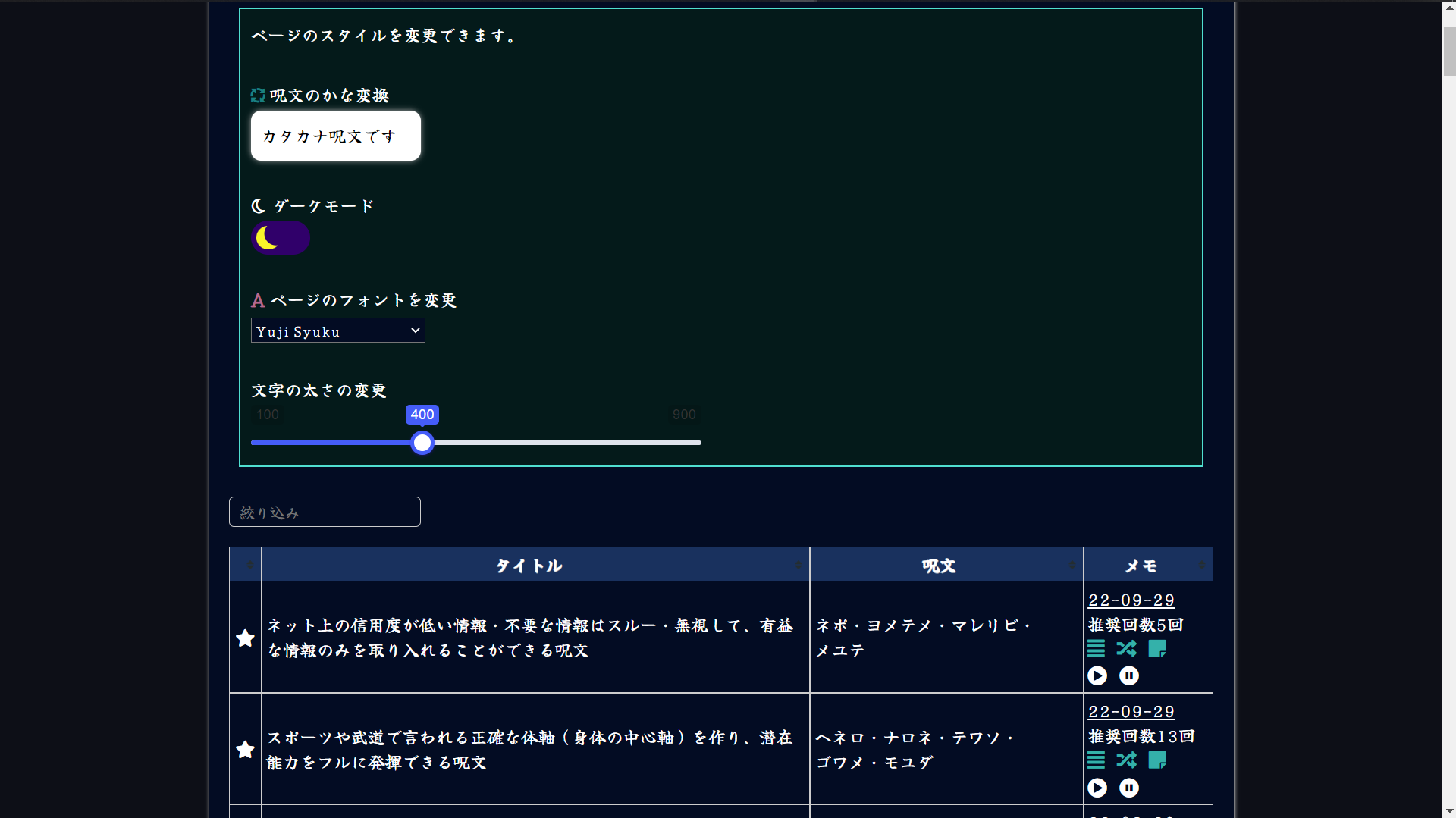This screenshot has width=1456, height=818.
Task: Pause audio for the second spell
Action: click(x=1129, y=788)
